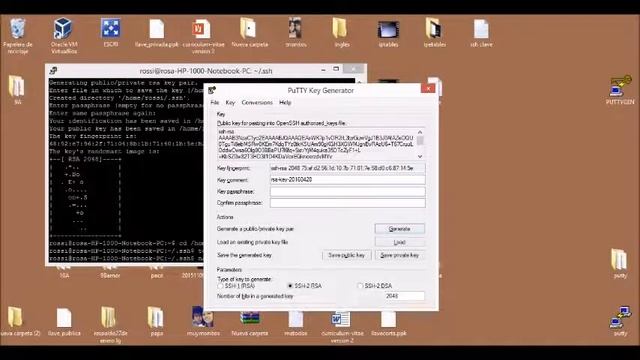The image size is (640, 360).
Task: Select the curriculum-vitae version 2 Word icon
Action: [340, 318]
